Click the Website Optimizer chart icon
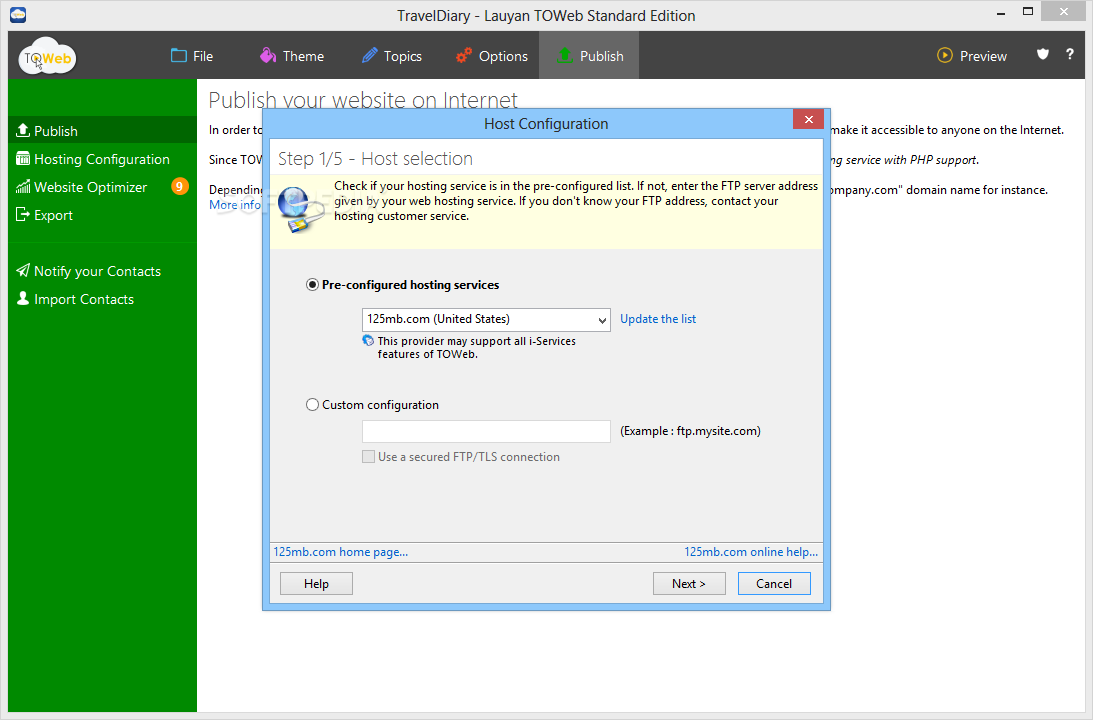This screenshot has height=720, width=1093. pos(23,186)
